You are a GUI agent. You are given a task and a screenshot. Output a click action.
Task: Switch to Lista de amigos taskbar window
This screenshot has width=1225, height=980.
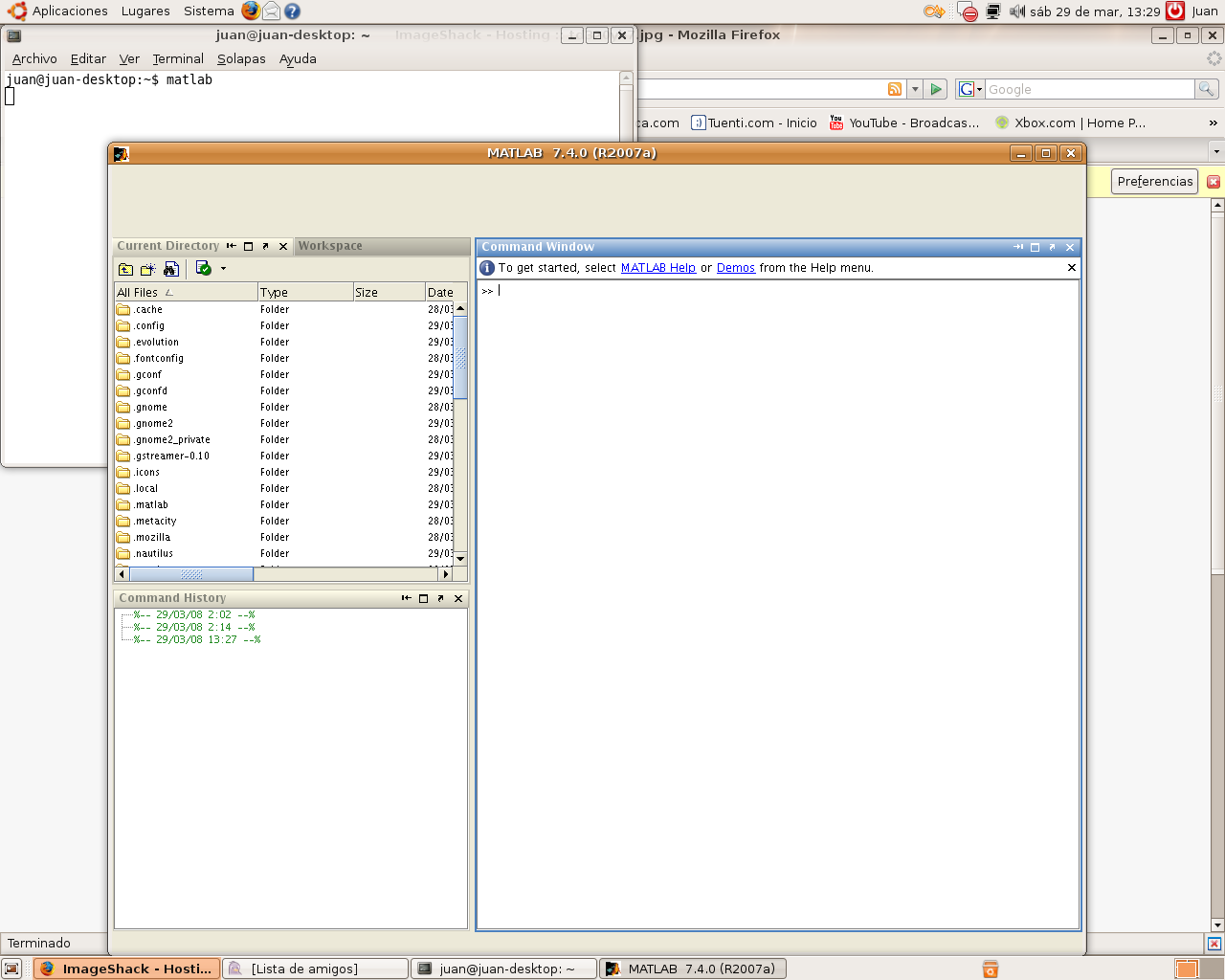pyautogui.click(x=315, y=969)
